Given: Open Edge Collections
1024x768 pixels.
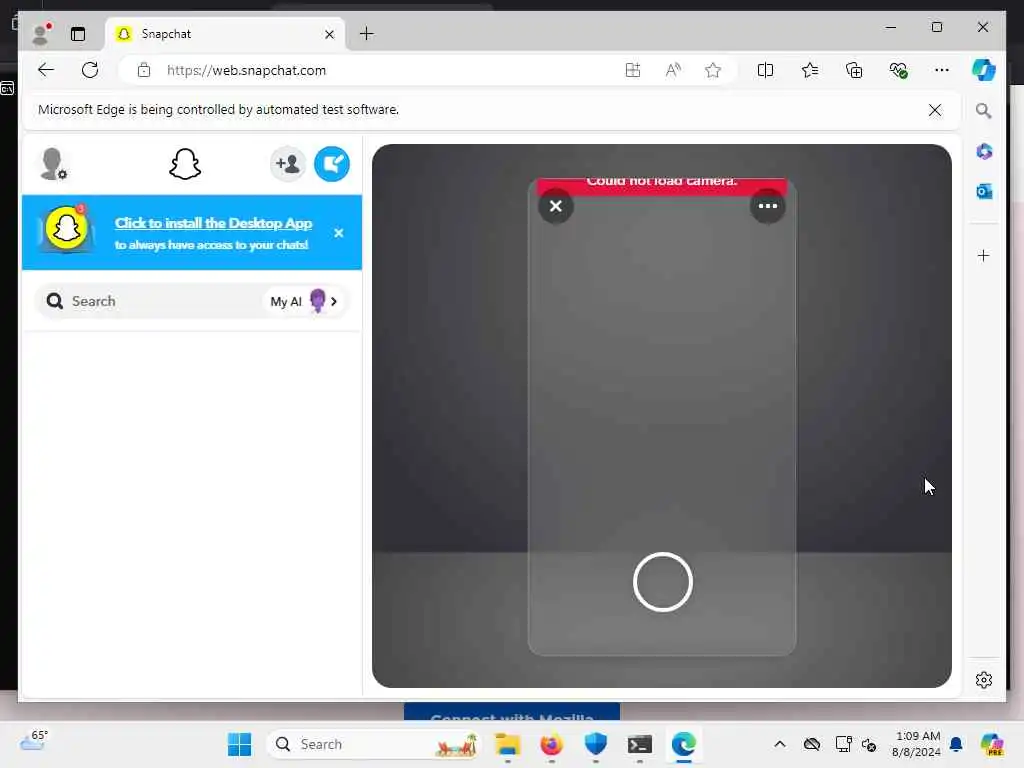Looking at the screenshot, I should click(x=854, y=70).
